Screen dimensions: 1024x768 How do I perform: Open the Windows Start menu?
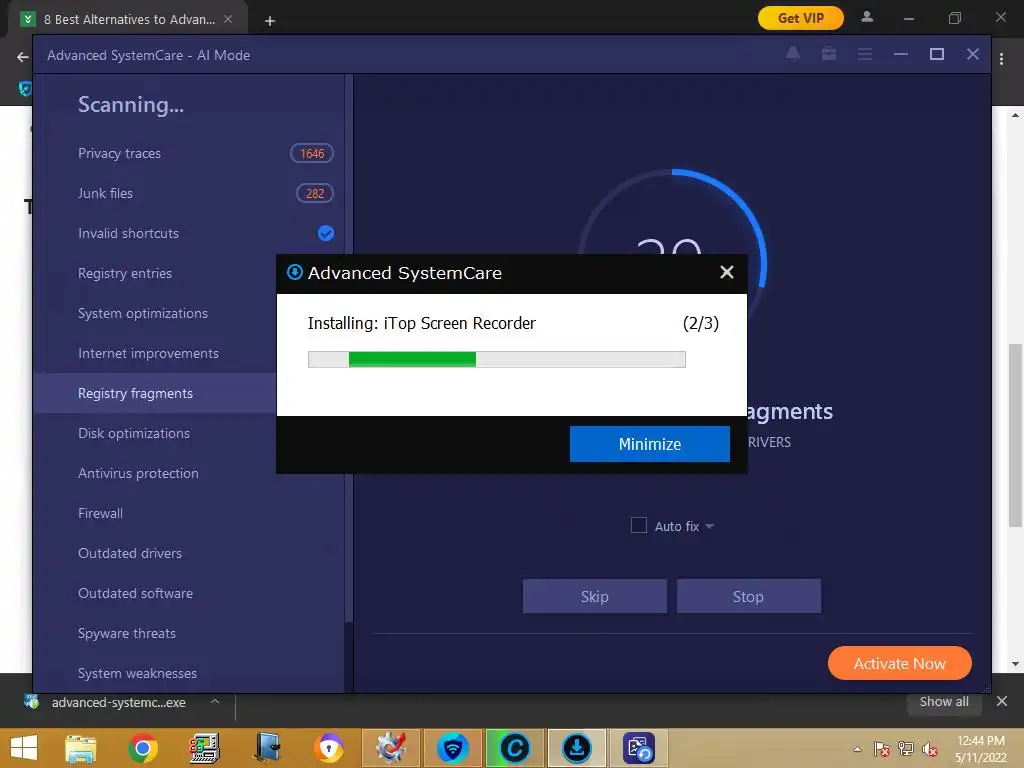tap(24, 748)
